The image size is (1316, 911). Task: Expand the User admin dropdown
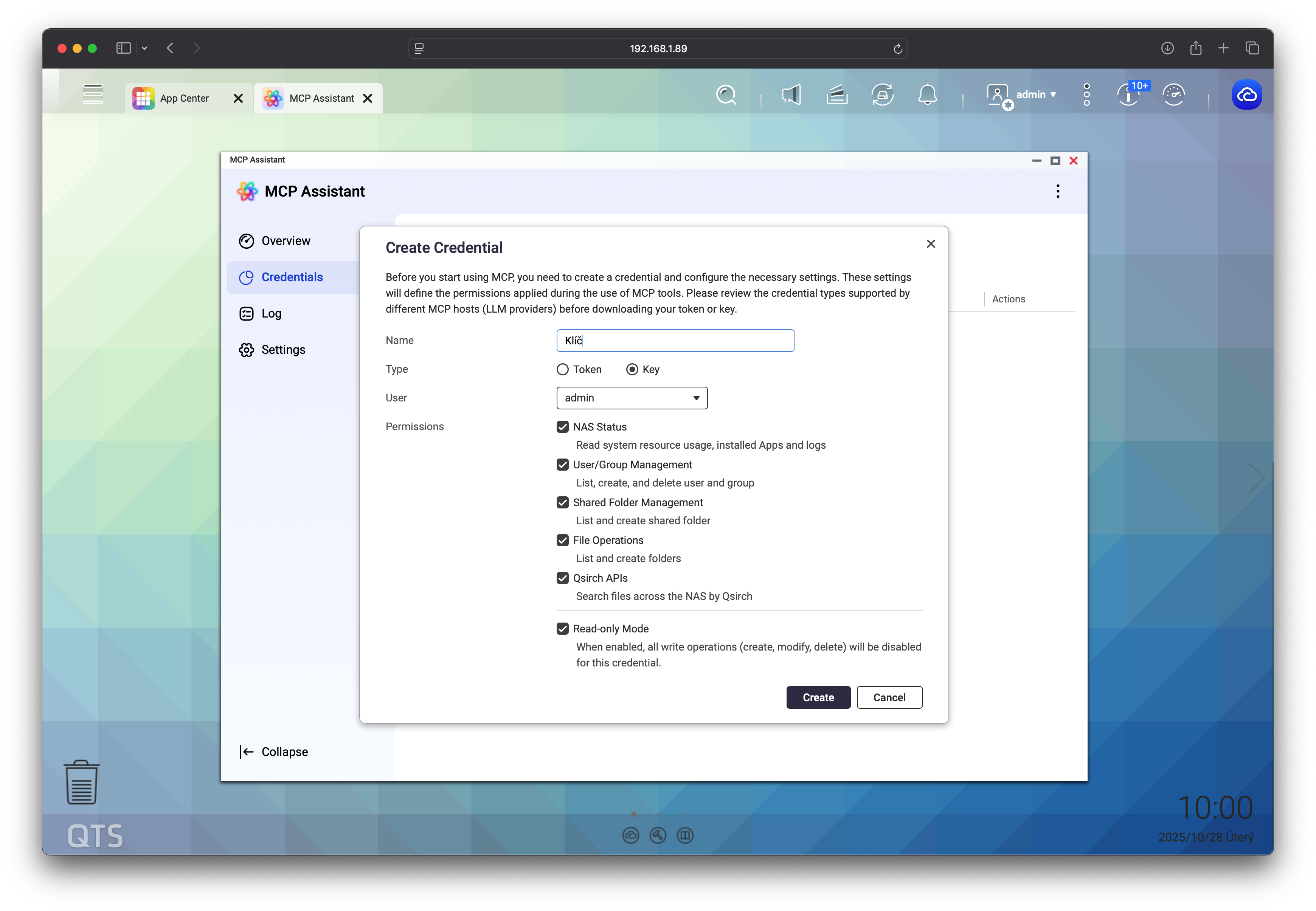(632, 398)
